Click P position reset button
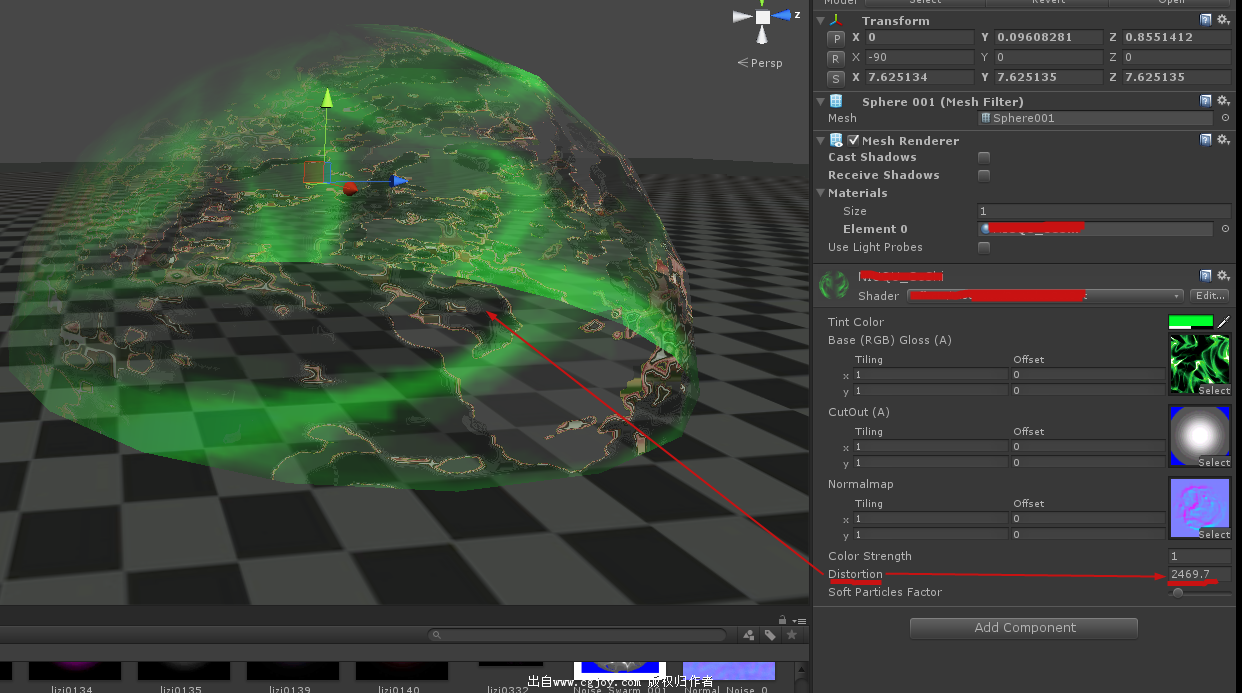Image resolution: width=1242 pixels, height=693 pixels. click(x=837, y=37)
